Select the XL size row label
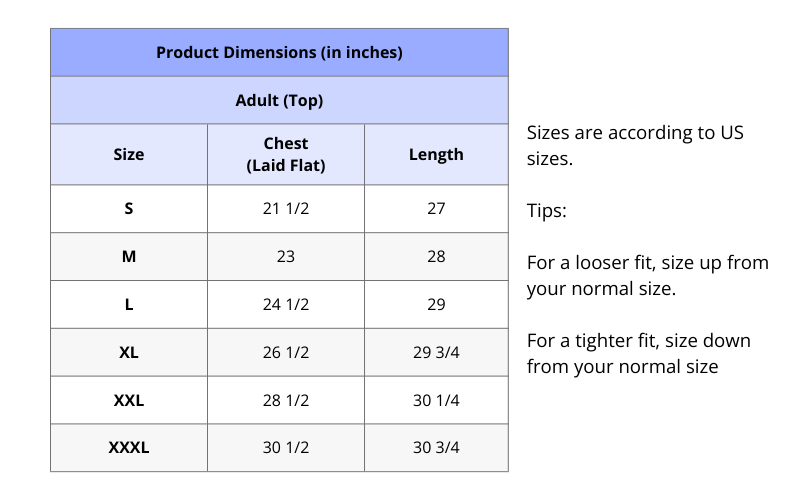 (x=129, y=353)
